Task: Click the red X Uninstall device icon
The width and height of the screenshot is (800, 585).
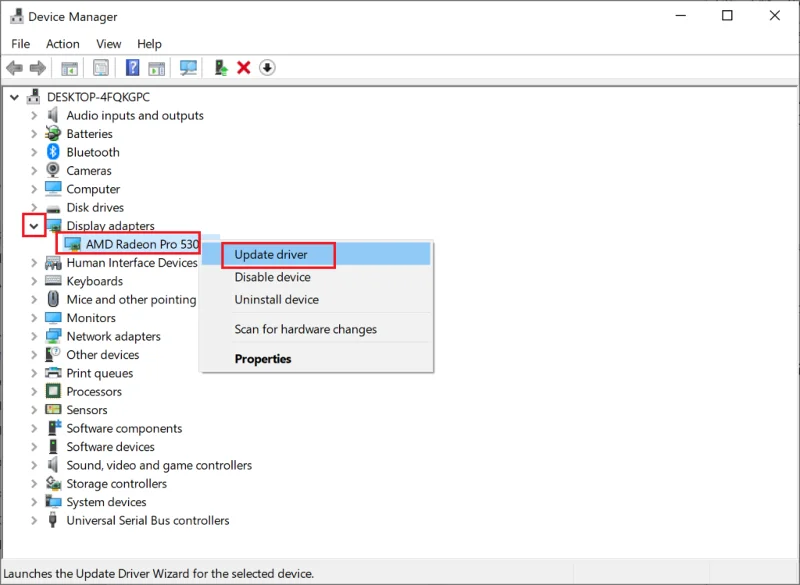Action: coord(244,67)
